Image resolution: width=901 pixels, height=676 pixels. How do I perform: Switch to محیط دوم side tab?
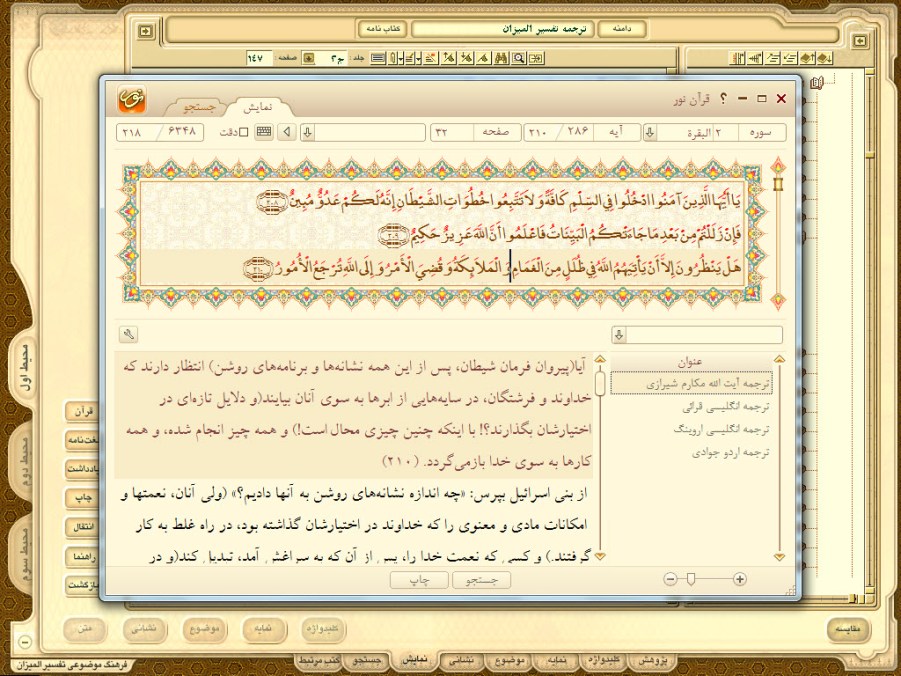pos(24,462)
